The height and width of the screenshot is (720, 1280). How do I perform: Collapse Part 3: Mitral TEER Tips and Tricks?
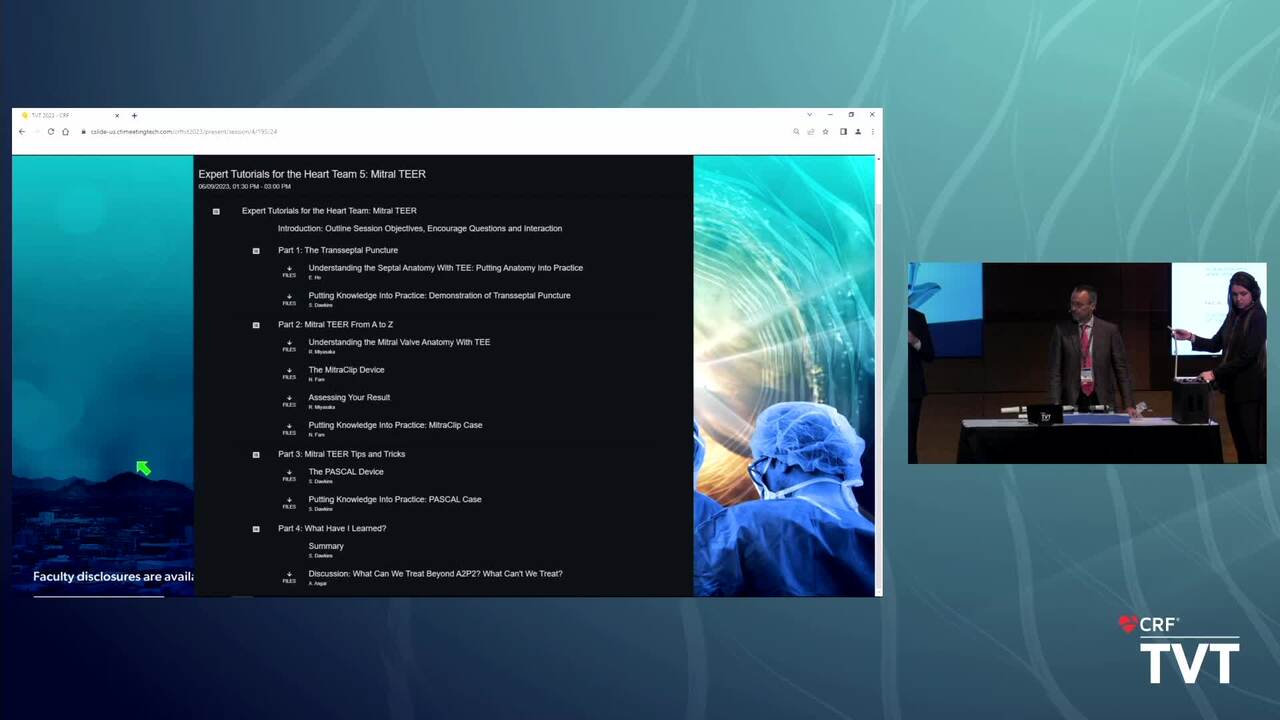(256, 455)
